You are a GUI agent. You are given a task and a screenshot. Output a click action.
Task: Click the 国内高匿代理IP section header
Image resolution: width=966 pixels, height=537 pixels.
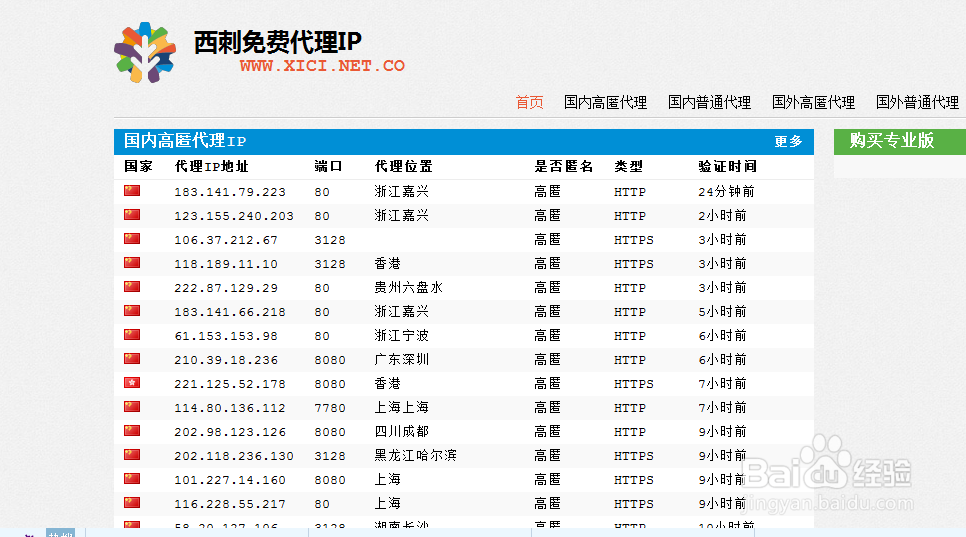point(185,141)
